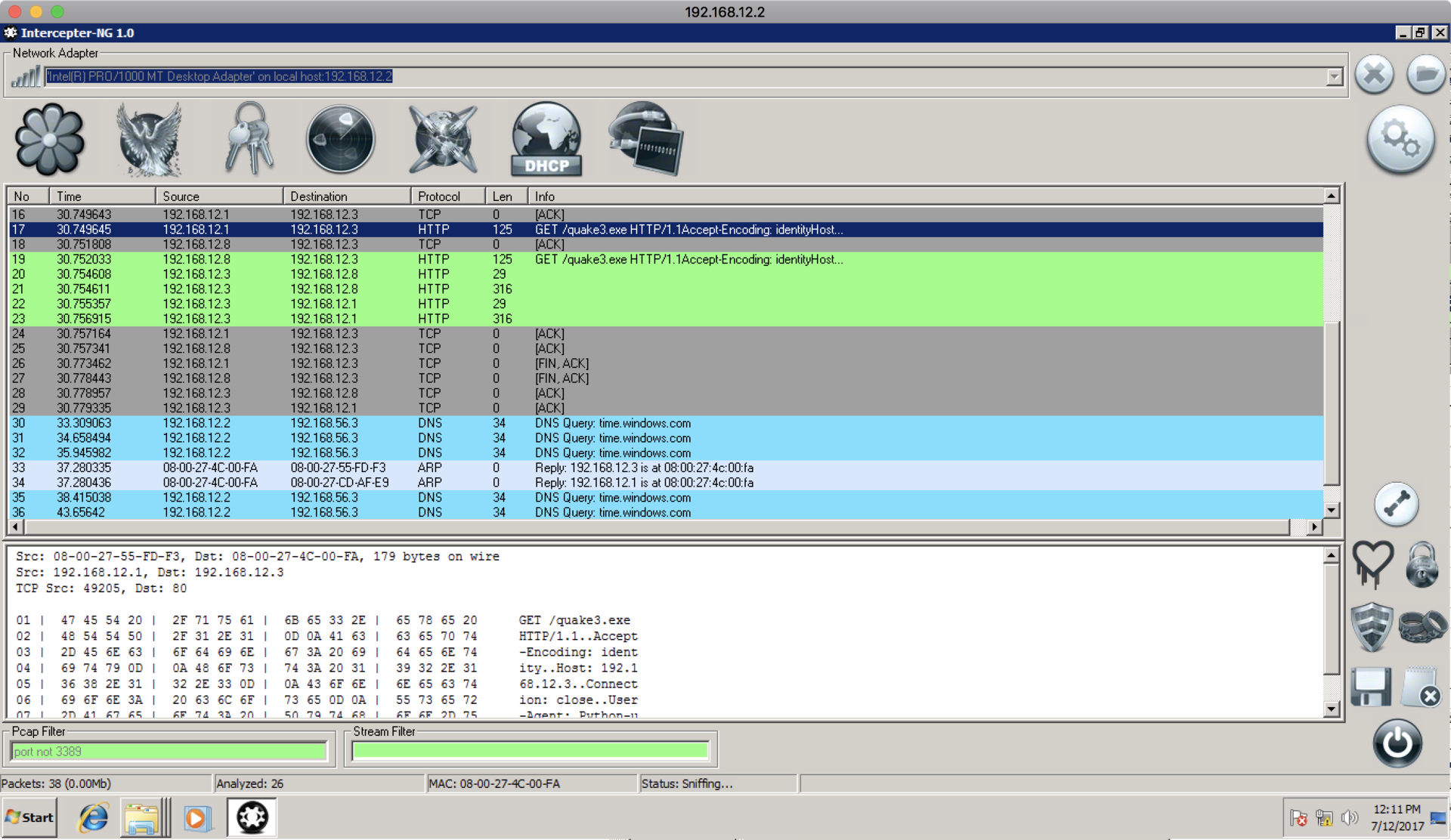Switch to the passwords mode keys icon
1451x840 pixels.
pyautogui.click(x=249, y=140)
